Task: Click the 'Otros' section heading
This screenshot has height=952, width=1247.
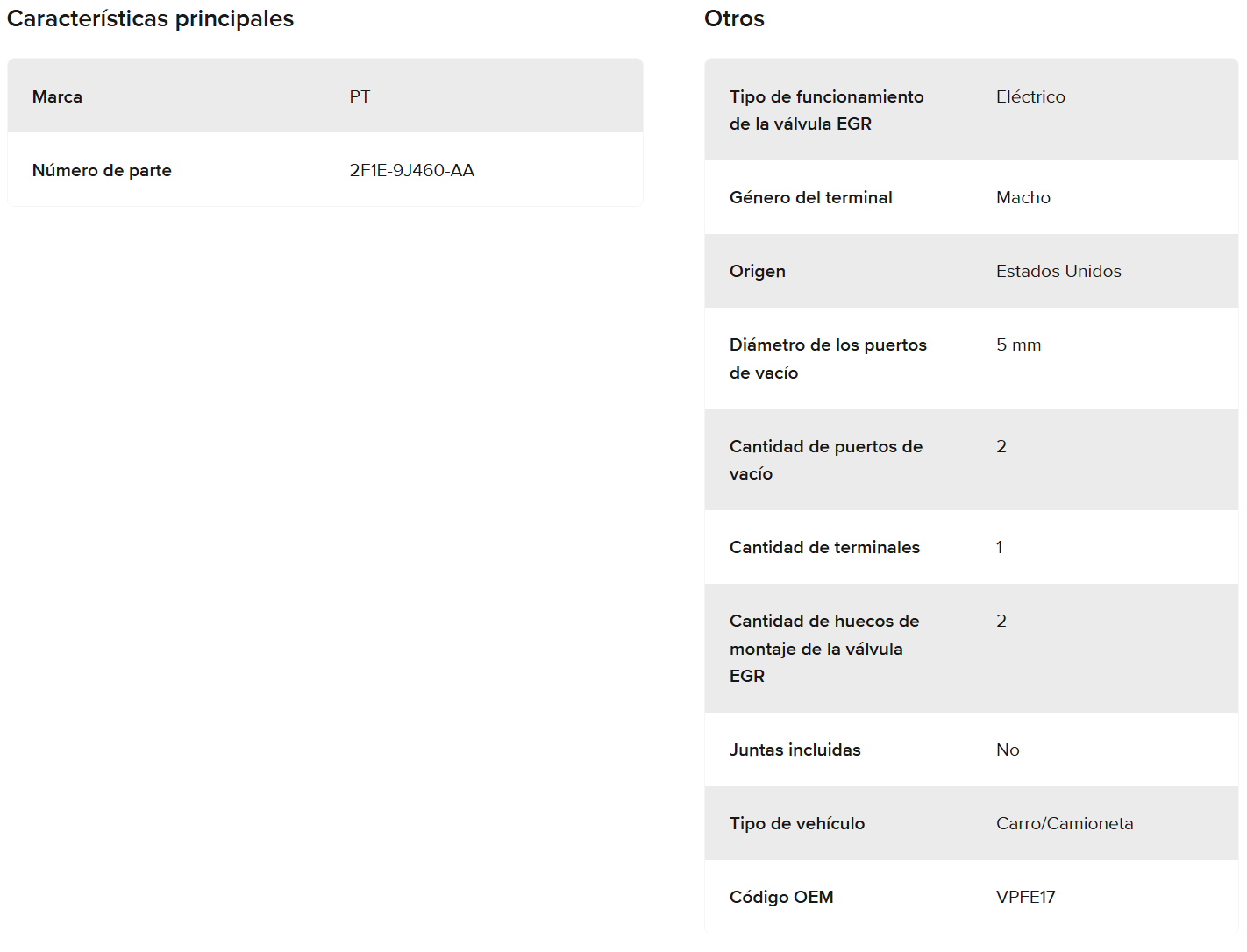Action: pyautogui.click(x=734, y=18)
